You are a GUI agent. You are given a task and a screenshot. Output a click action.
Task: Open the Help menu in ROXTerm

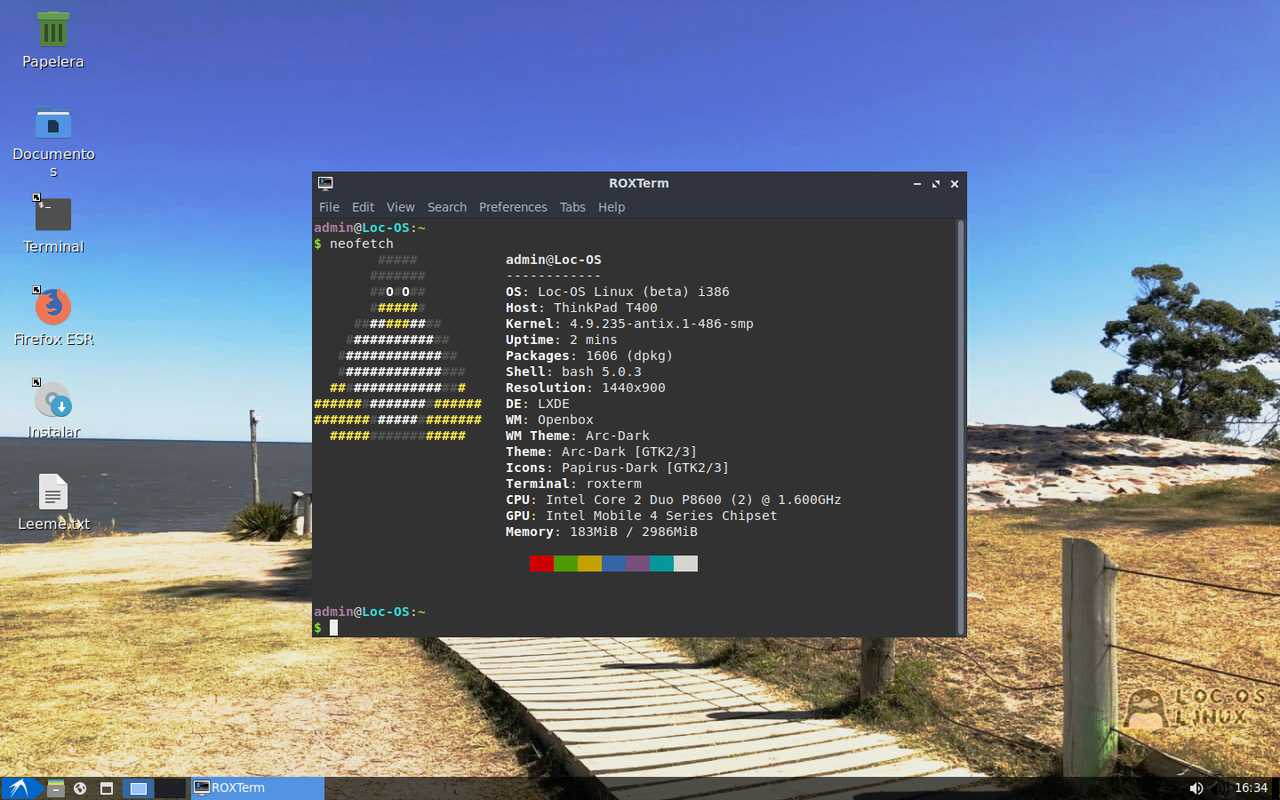[x=611, y=207]
